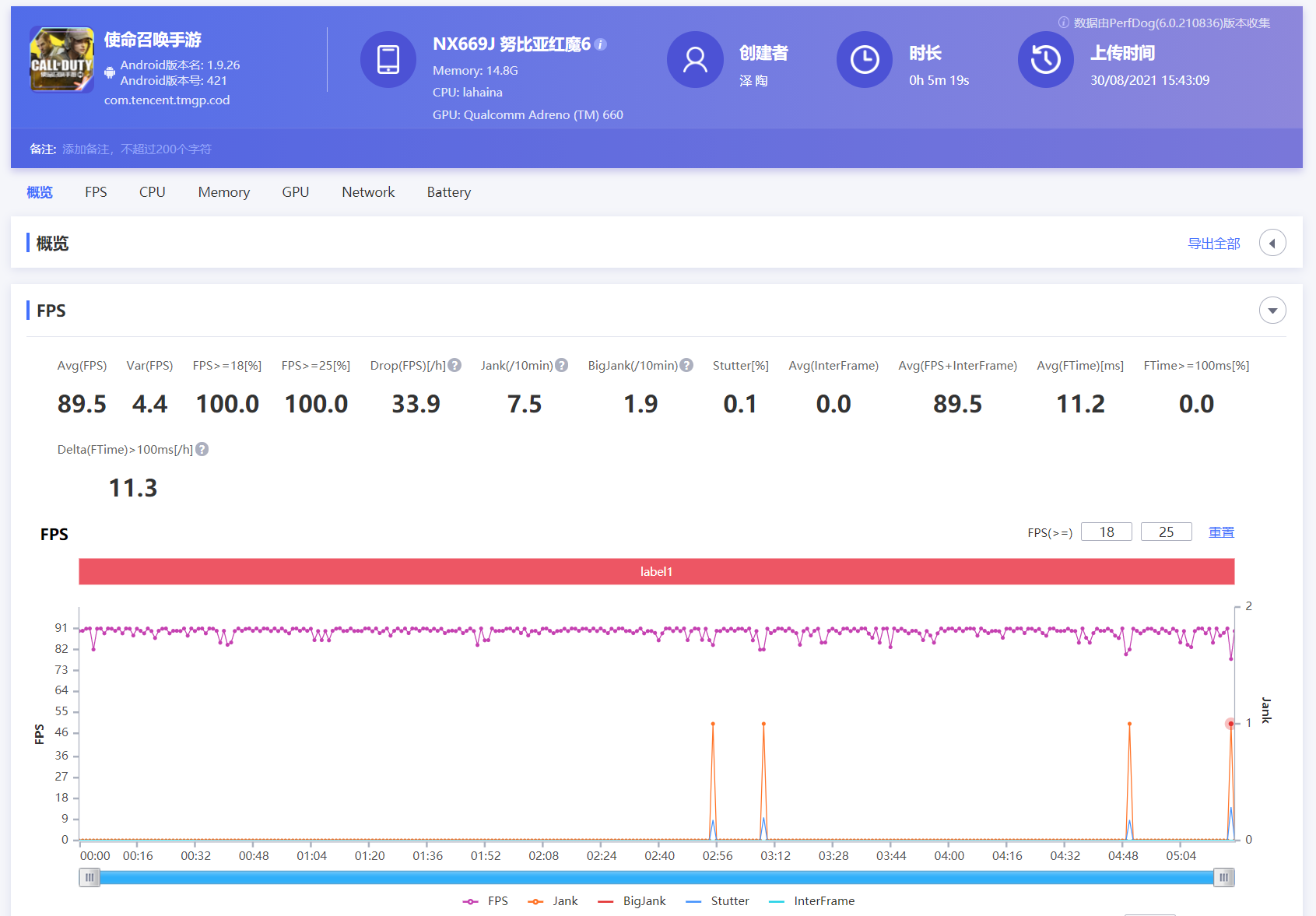Click the Avg(FPS) value 89.5
Image resolution: width=1316 pixels, height=916 pixels.
[x=82, y=404]
